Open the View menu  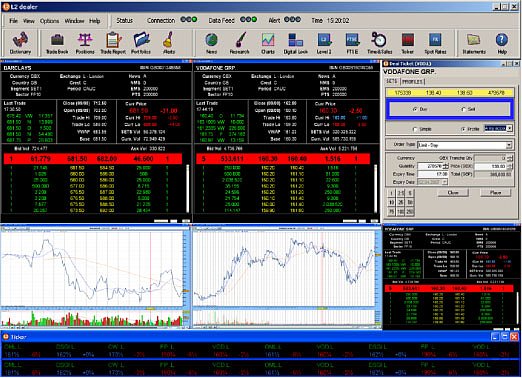[x=29, y=21]
